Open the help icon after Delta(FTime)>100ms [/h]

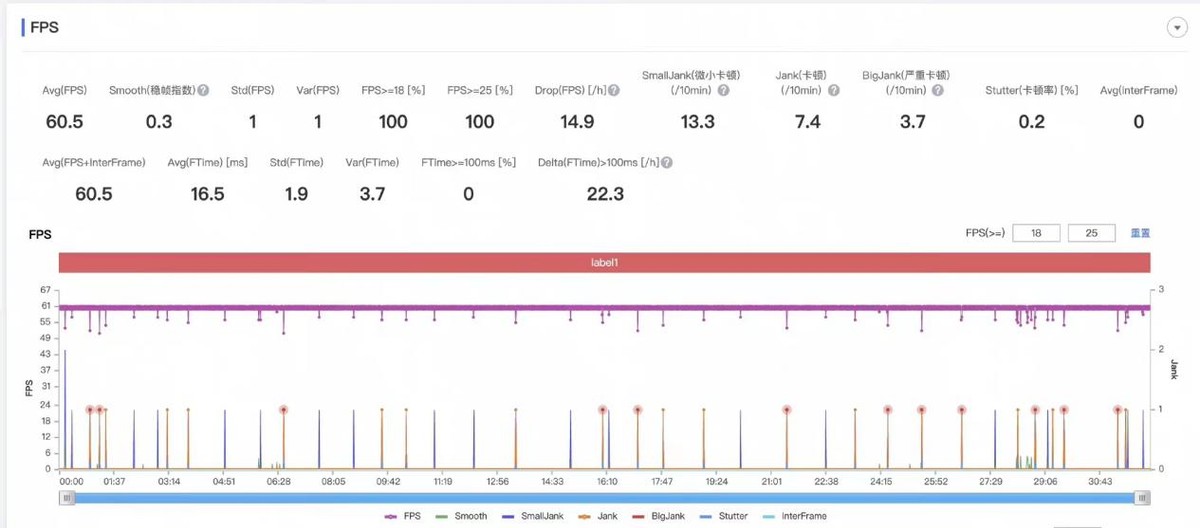pyautogui.click(x=666, y=162)
